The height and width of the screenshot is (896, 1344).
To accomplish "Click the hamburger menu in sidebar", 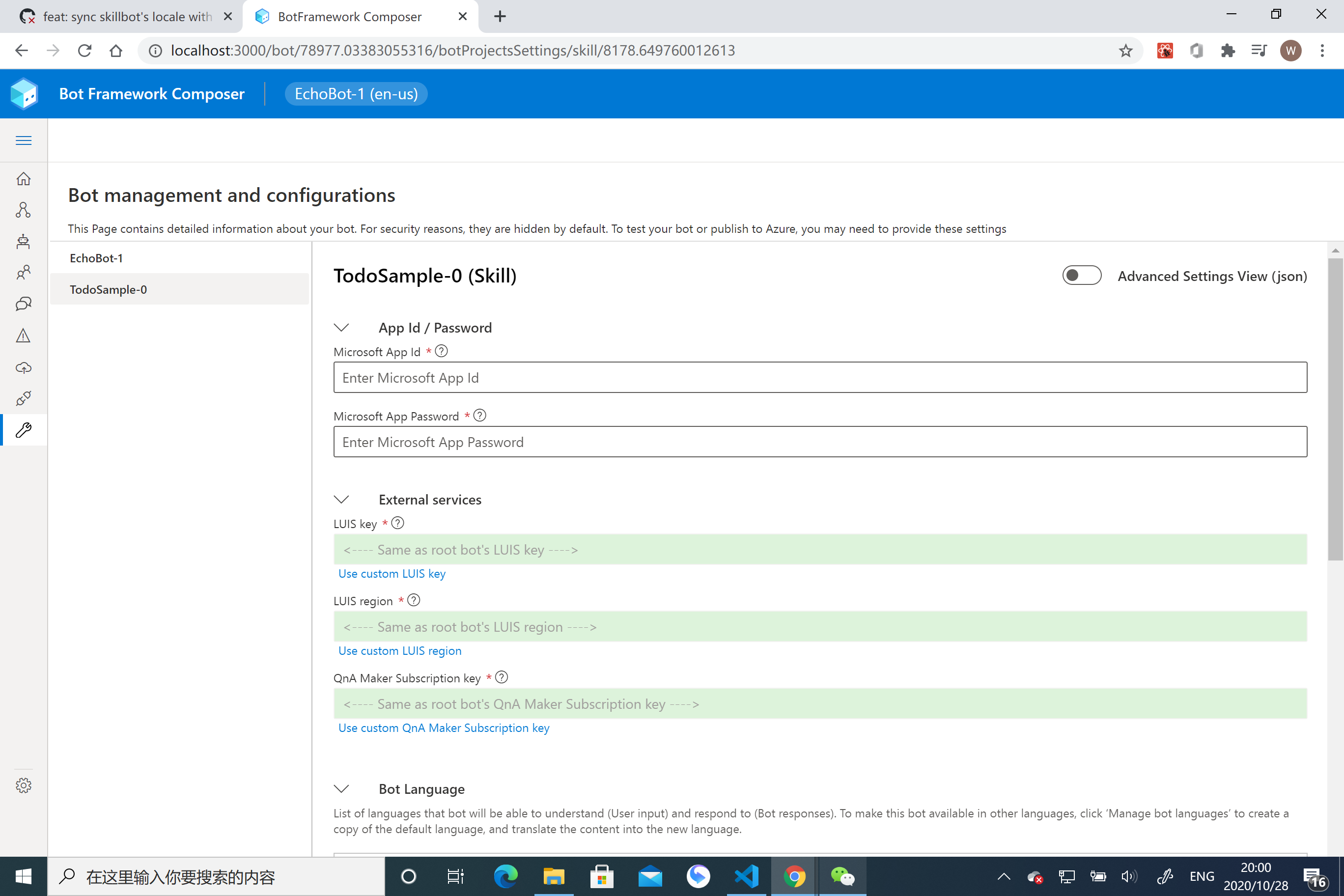I will click(x=24, y=140).
